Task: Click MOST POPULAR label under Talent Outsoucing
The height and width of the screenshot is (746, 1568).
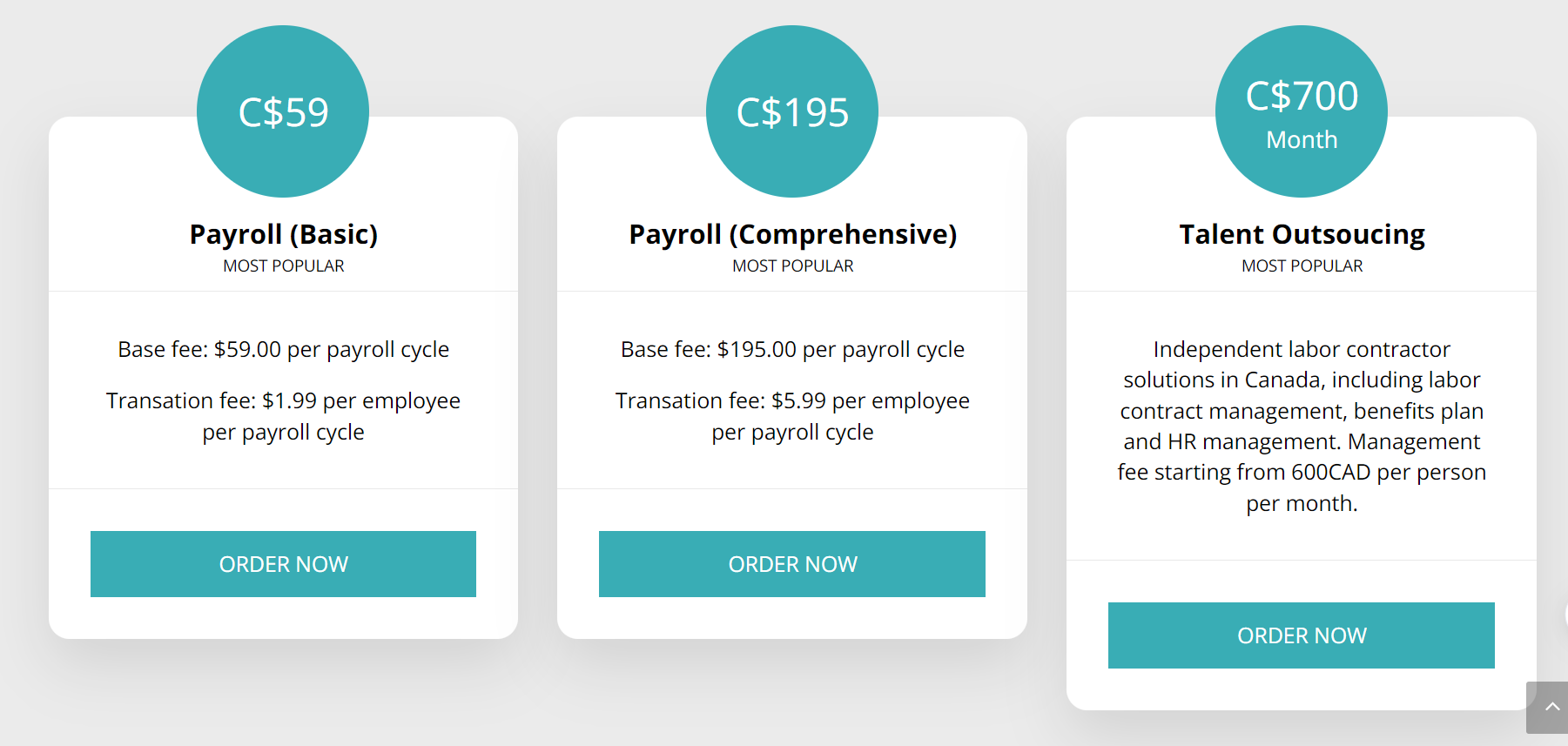Action: 1302,266
